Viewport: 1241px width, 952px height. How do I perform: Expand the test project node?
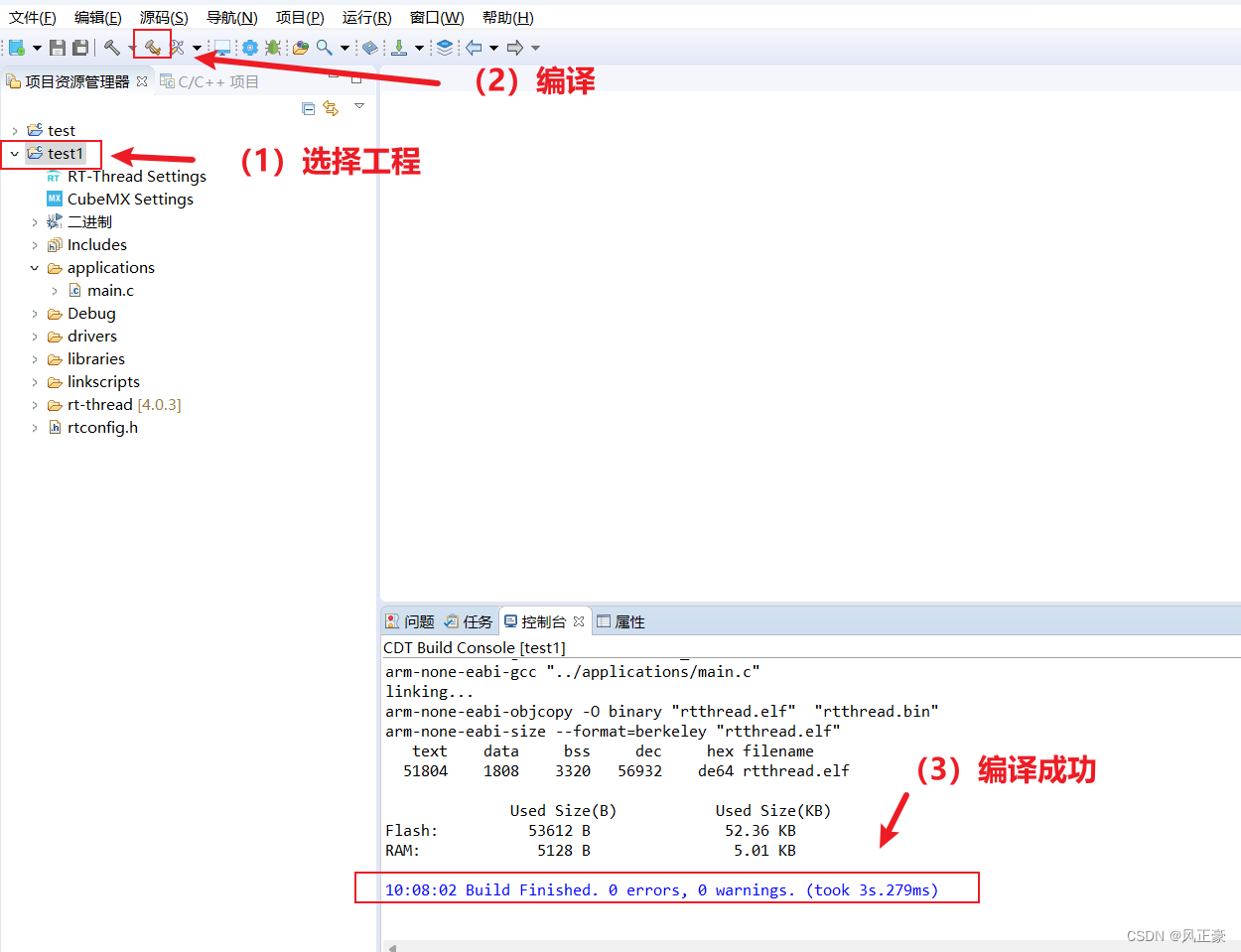15,130
